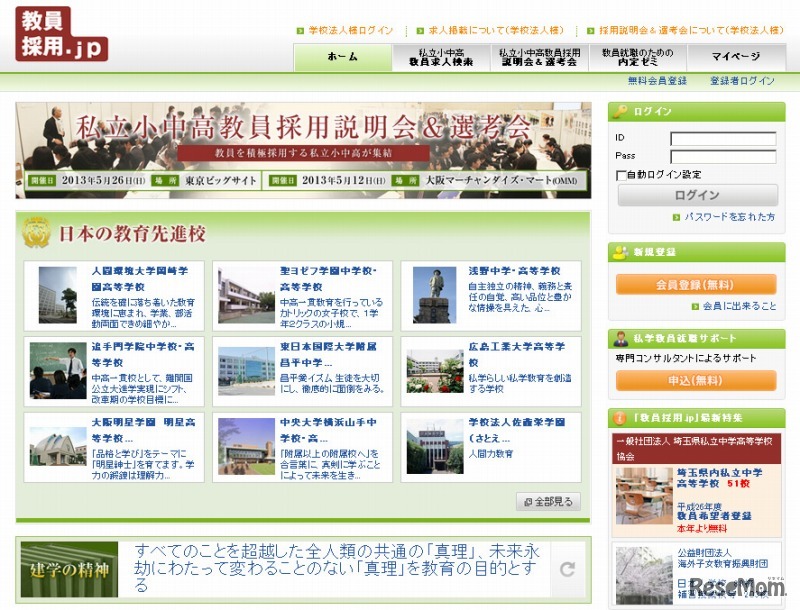Click the orange 会員登録(無料) button
Viewport: 800px width, 610px height.
tap(696, 285)
